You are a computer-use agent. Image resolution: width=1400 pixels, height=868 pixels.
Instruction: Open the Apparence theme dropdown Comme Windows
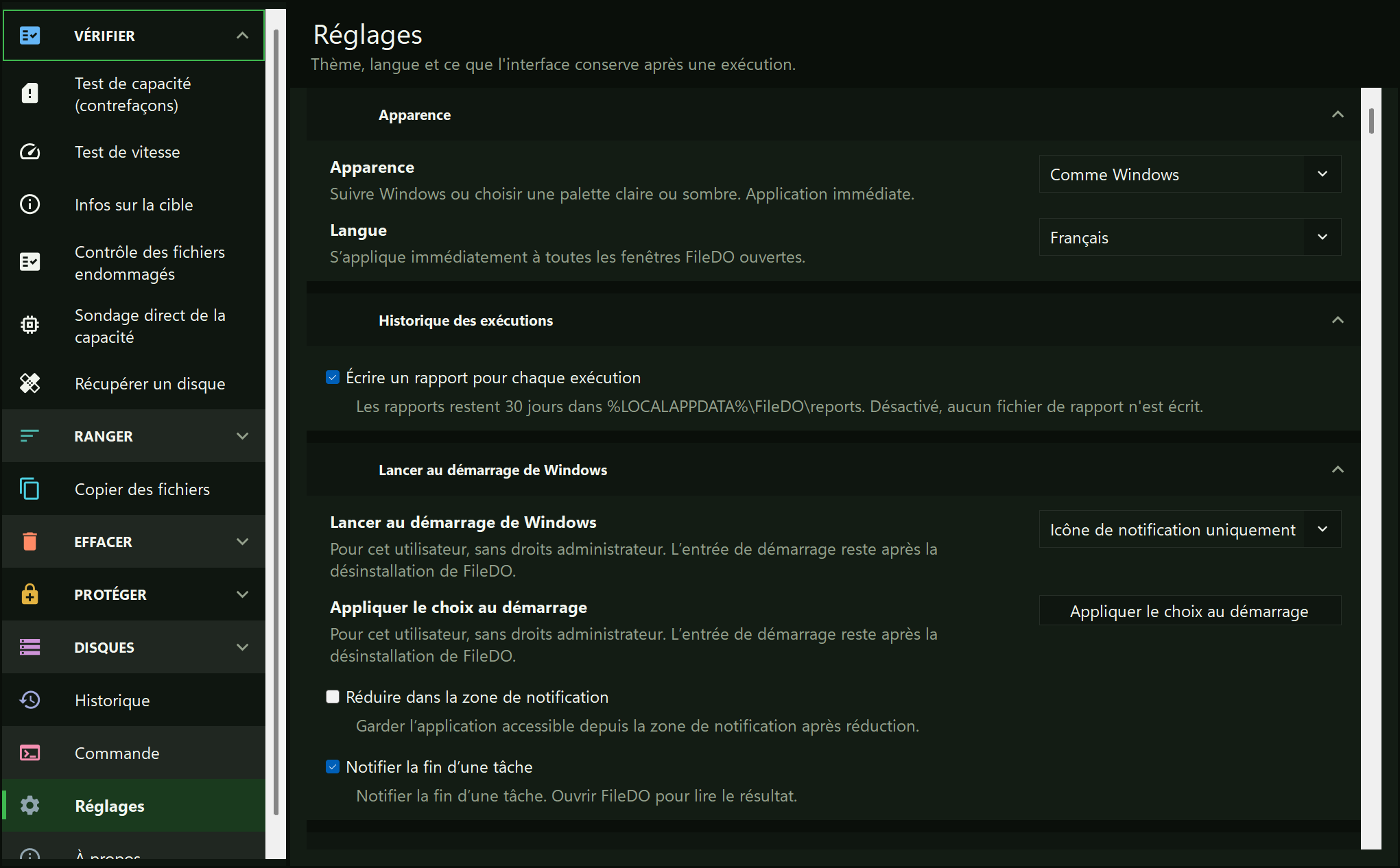click(1190, 174)
